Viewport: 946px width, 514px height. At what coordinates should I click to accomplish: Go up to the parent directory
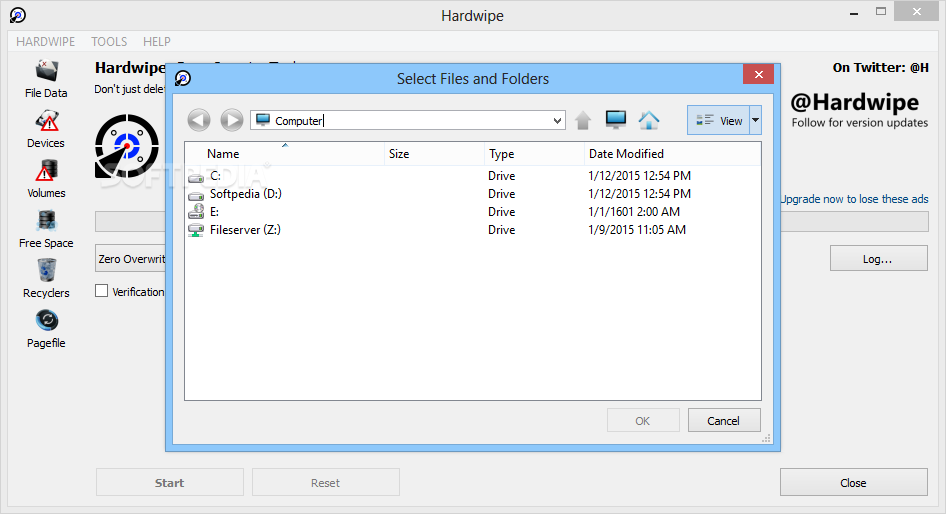point(583,121)
